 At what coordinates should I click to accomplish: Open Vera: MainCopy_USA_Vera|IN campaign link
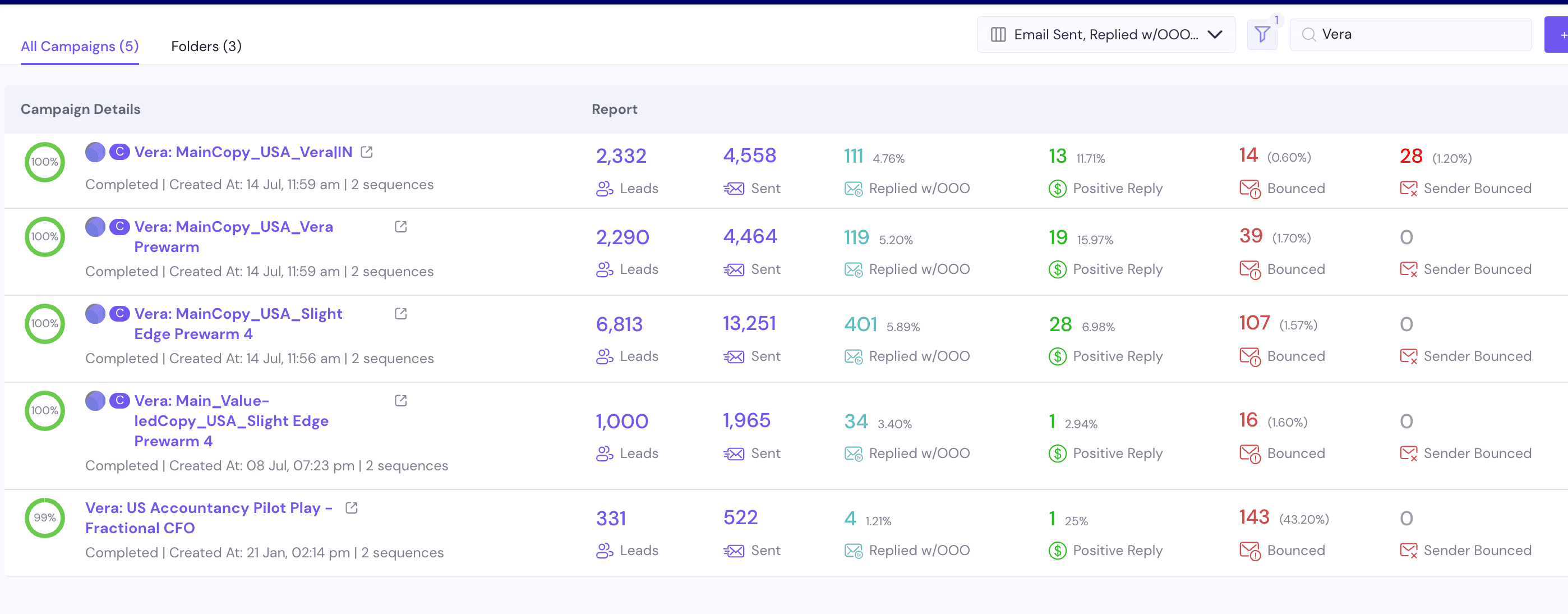[x=243, y=152]
